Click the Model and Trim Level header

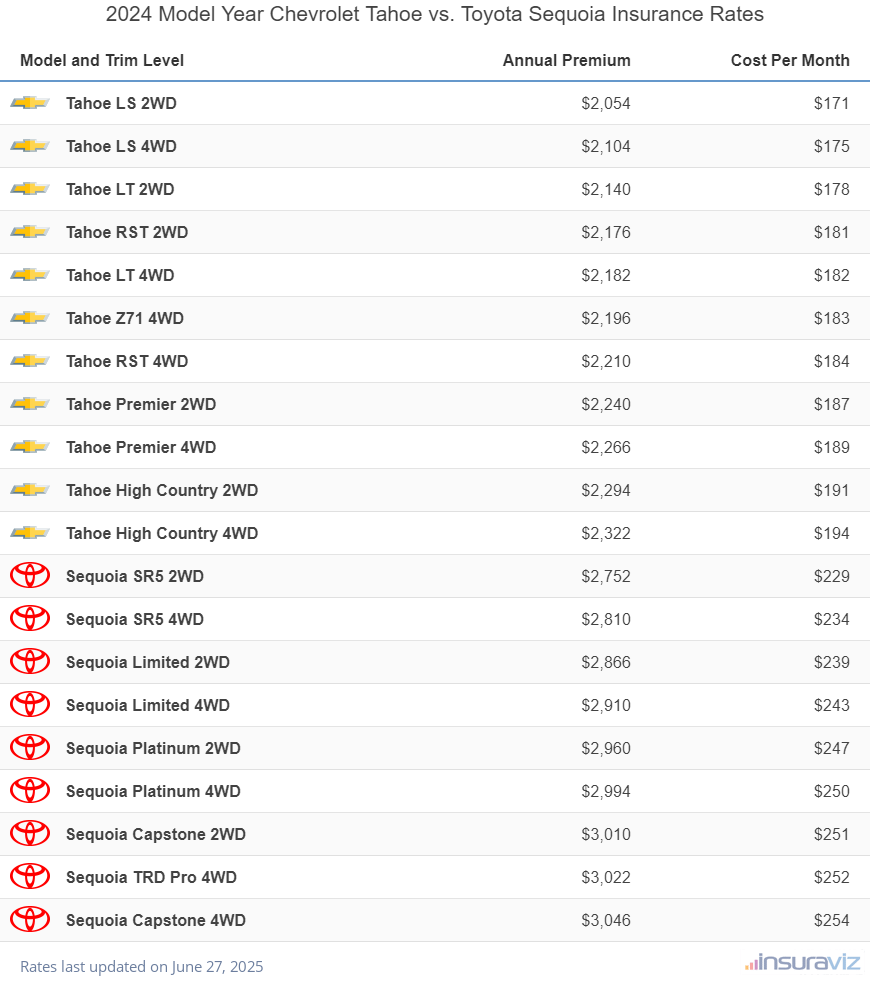(102, 60)
